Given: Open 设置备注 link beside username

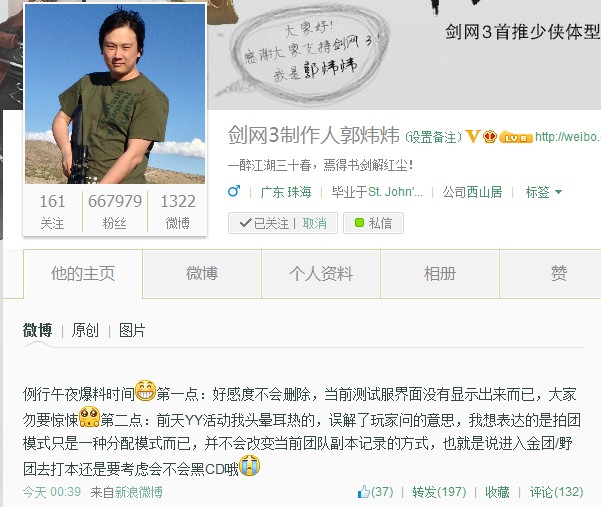Looking at the screenshot, I should 433,137.
